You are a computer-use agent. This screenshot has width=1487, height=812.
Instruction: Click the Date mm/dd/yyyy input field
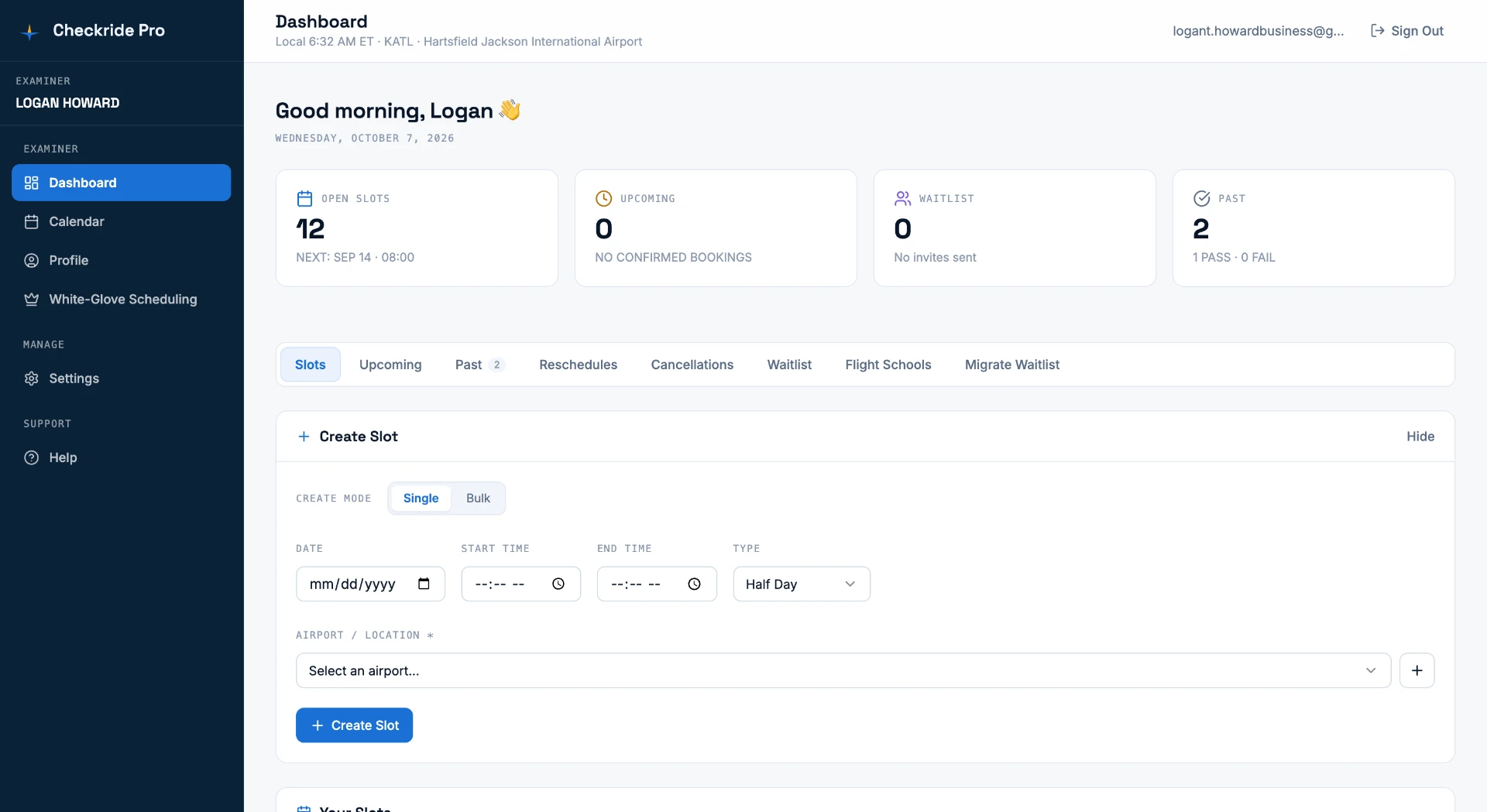click(370, 584)
